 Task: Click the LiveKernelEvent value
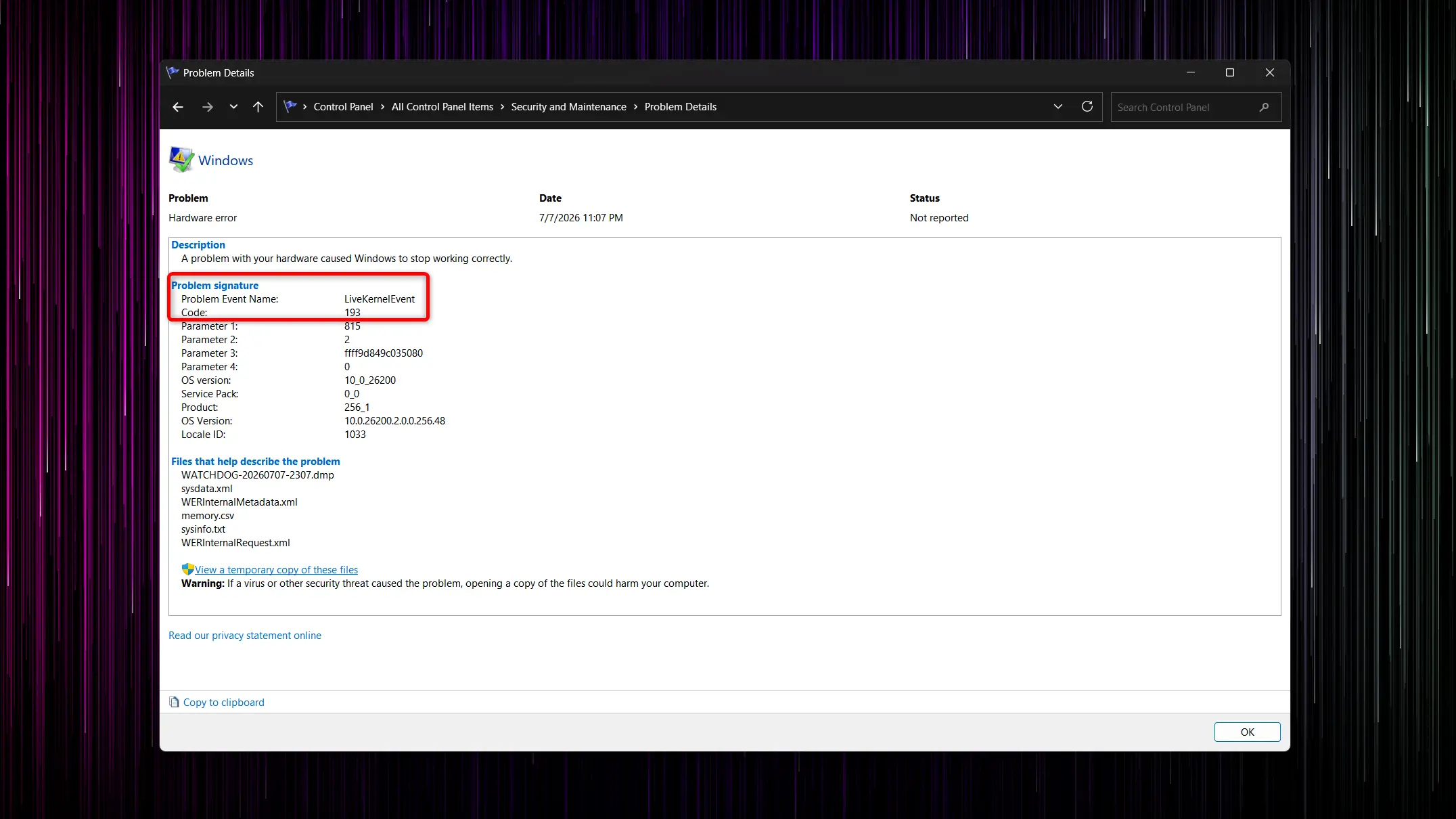(380, 299)
